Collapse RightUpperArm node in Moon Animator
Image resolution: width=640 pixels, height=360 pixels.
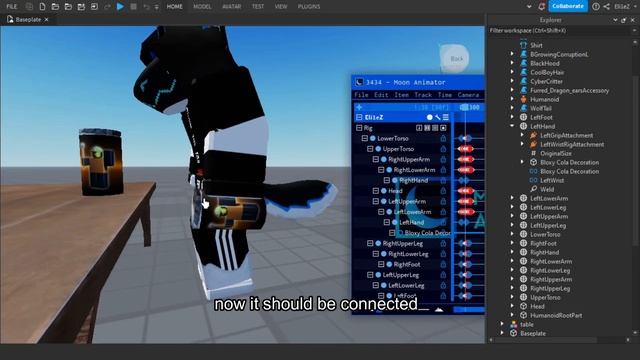[376, 160]
